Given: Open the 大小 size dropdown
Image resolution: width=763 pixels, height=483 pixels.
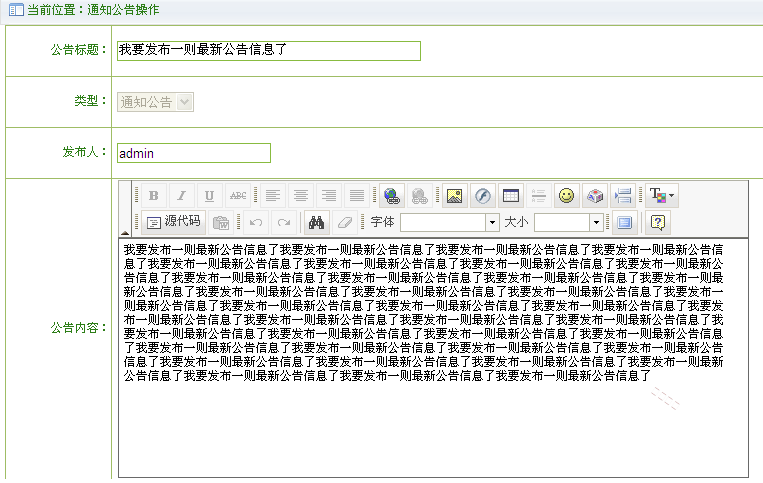Looking at the screenshot, I should pyautogui.click(x=569, y=223).
